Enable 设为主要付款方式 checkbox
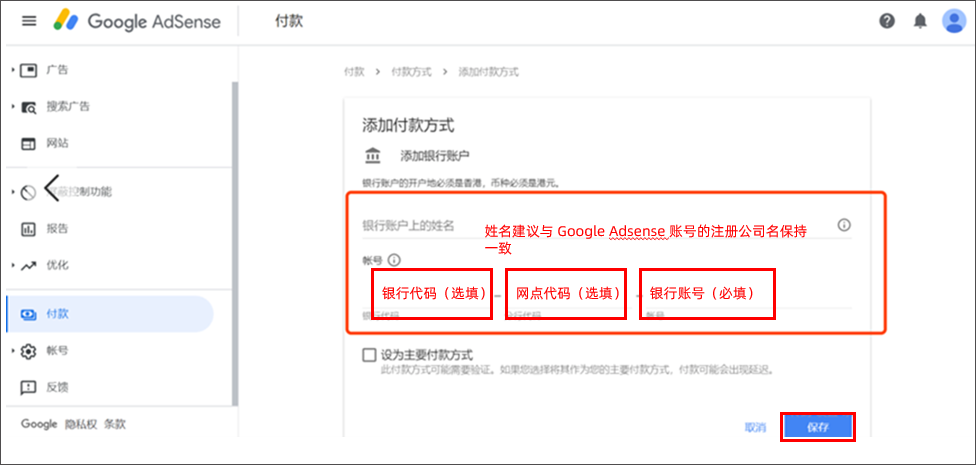This screenshot has width=976, height=465. coord(369,355)
